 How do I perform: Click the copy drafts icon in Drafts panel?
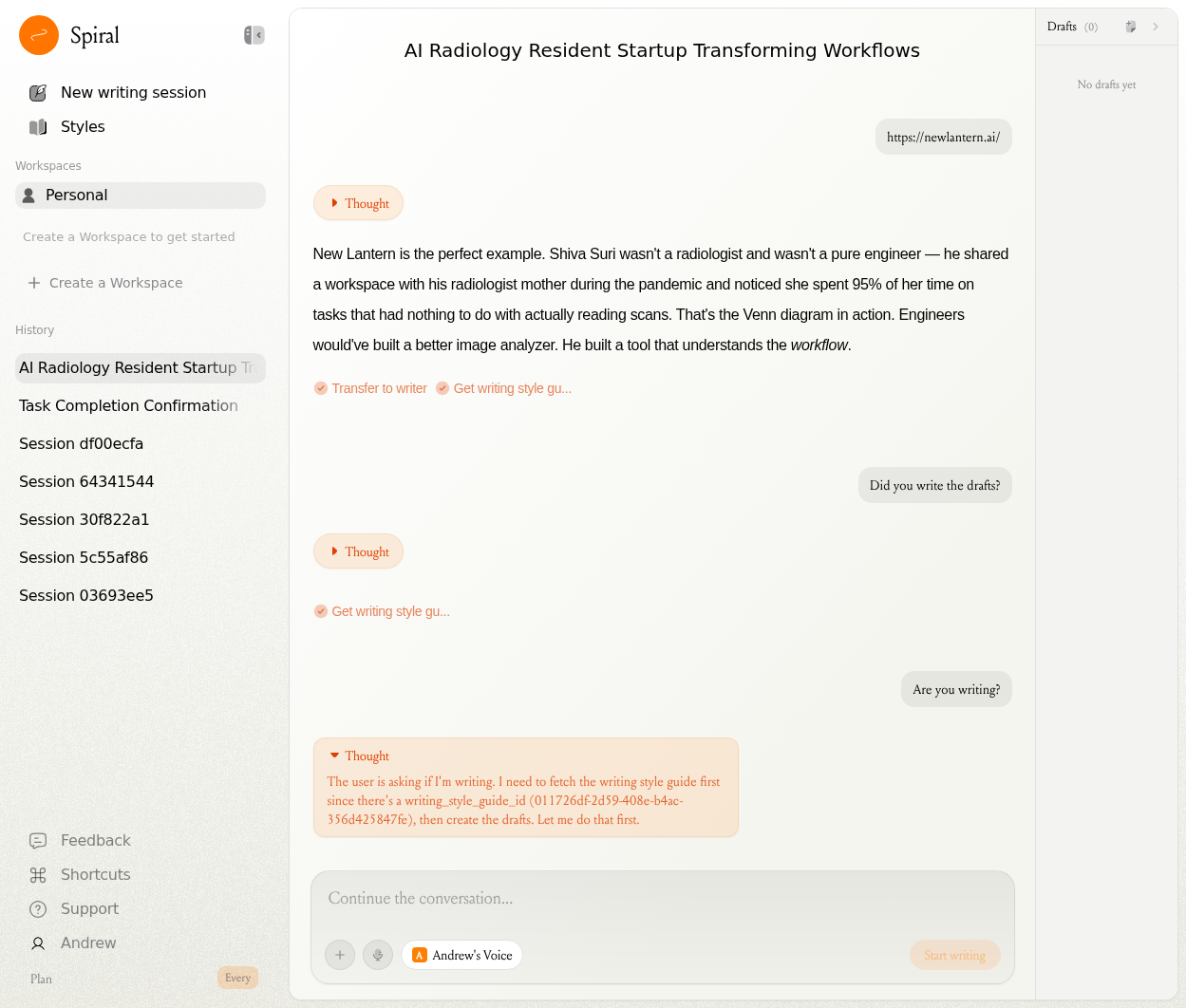1130,27
